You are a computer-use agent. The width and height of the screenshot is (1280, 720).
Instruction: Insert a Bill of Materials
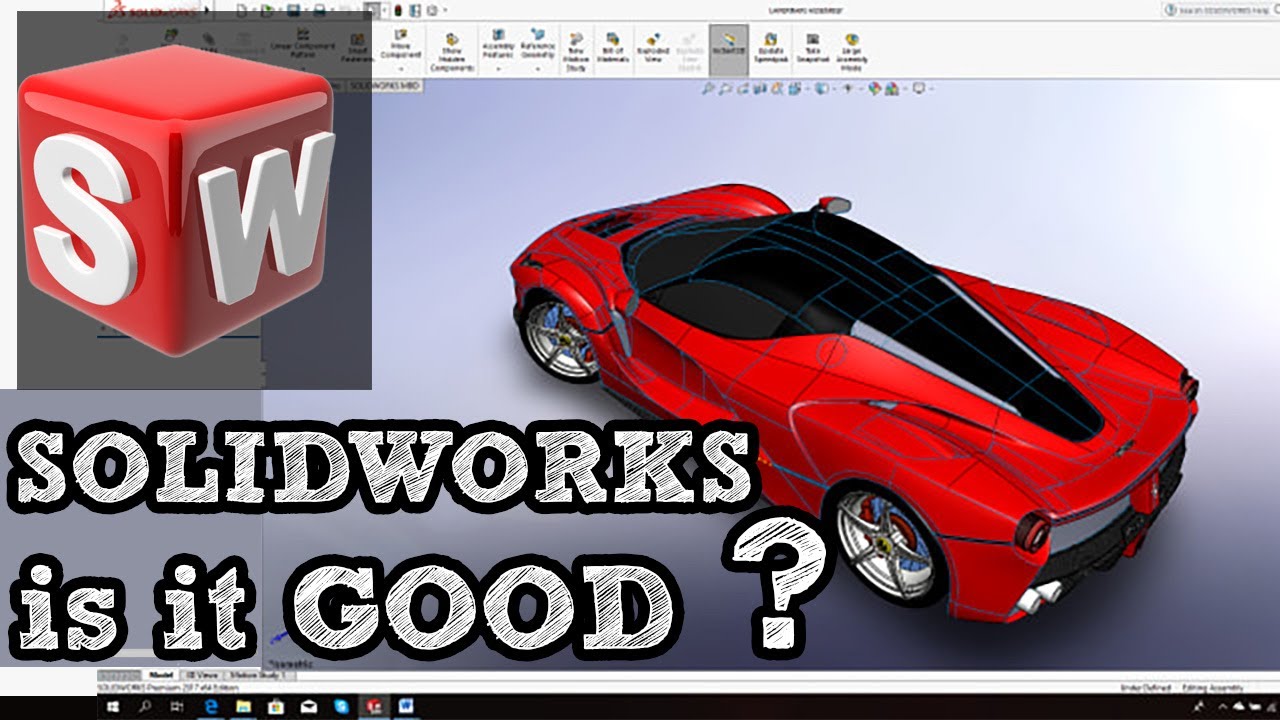coord(613,48)
